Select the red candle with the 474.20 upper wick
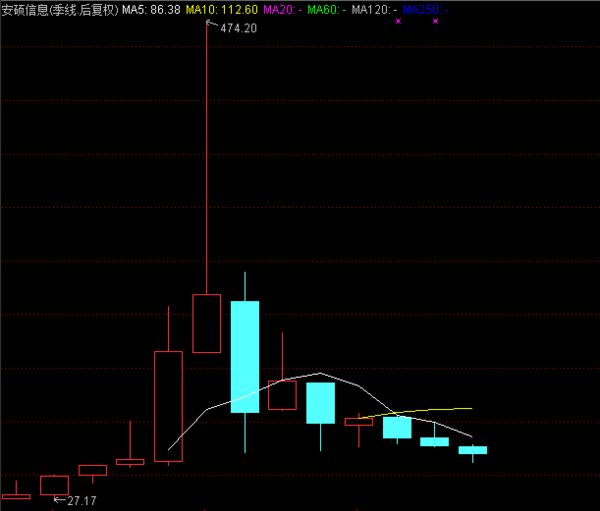600x511 pixels. coord(207,323)
